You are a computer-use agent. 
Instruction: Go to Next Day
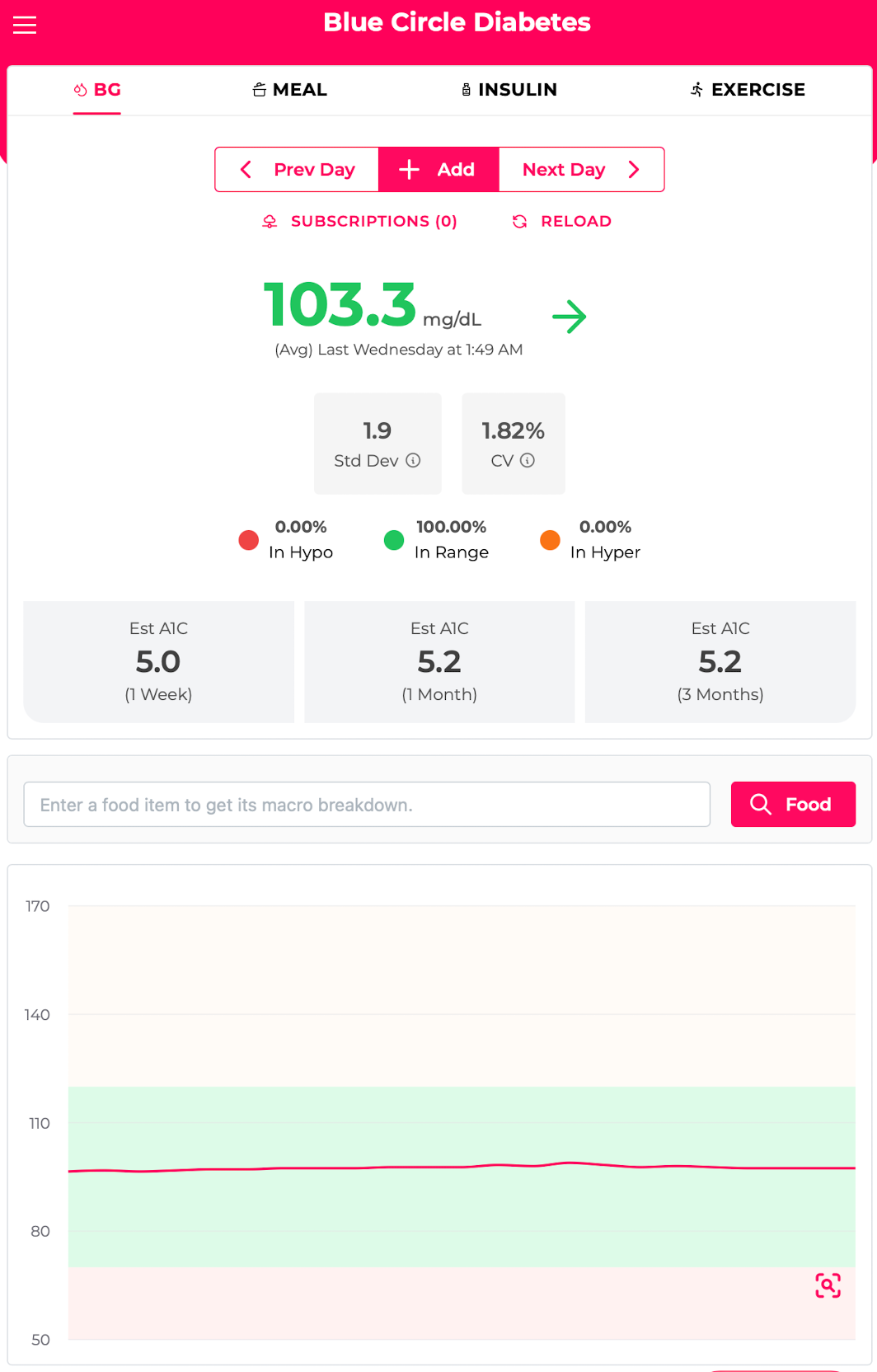tap(581, 170)
